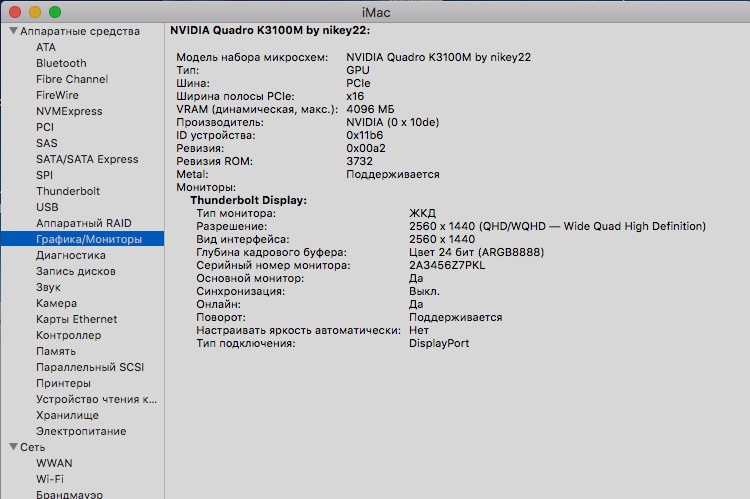Open Карты Ethernet entry
The image size is (750, 499).
coord(77,319)
